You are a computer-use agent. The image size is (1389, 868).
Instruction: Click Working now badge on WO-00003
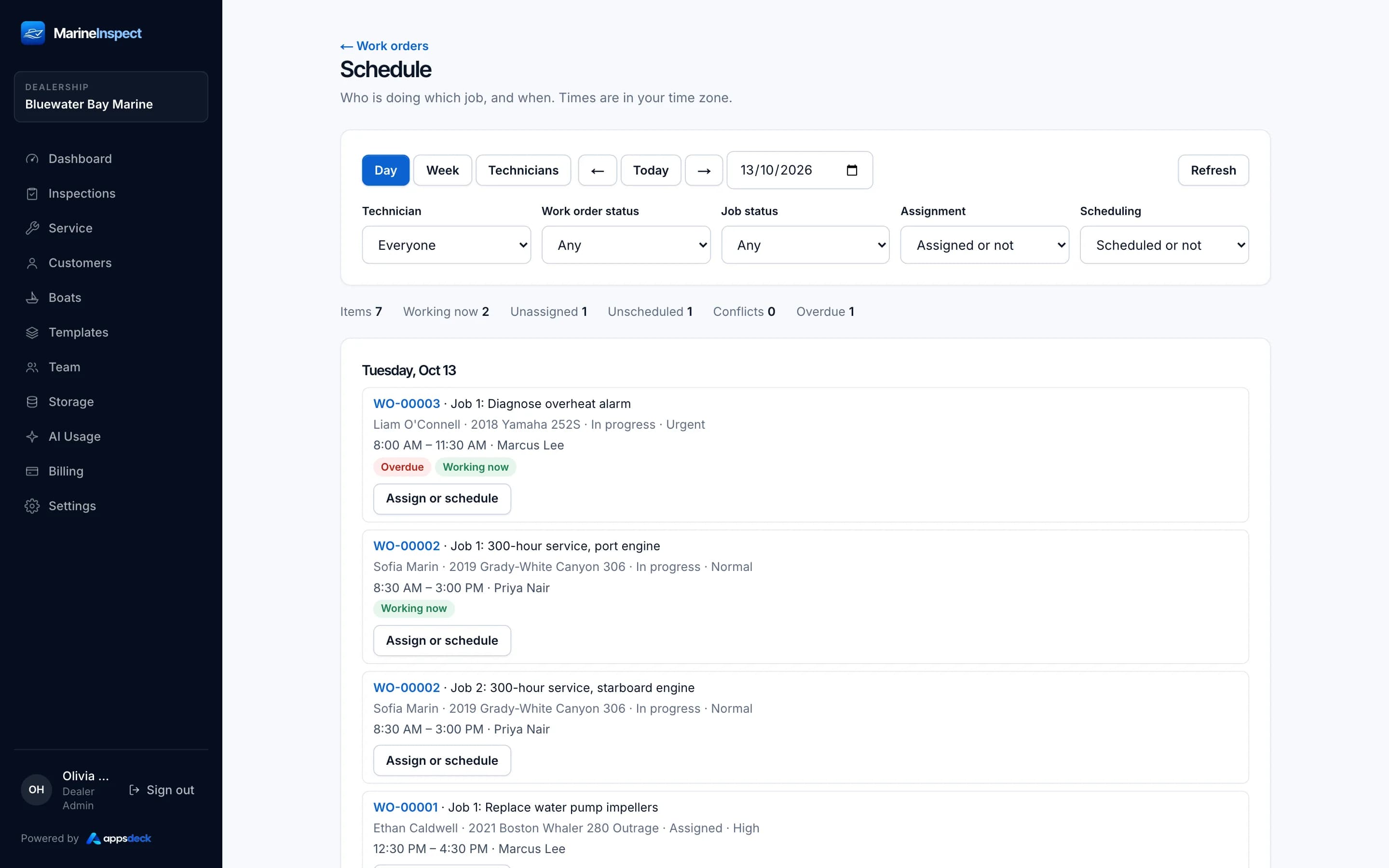(475, 467)
